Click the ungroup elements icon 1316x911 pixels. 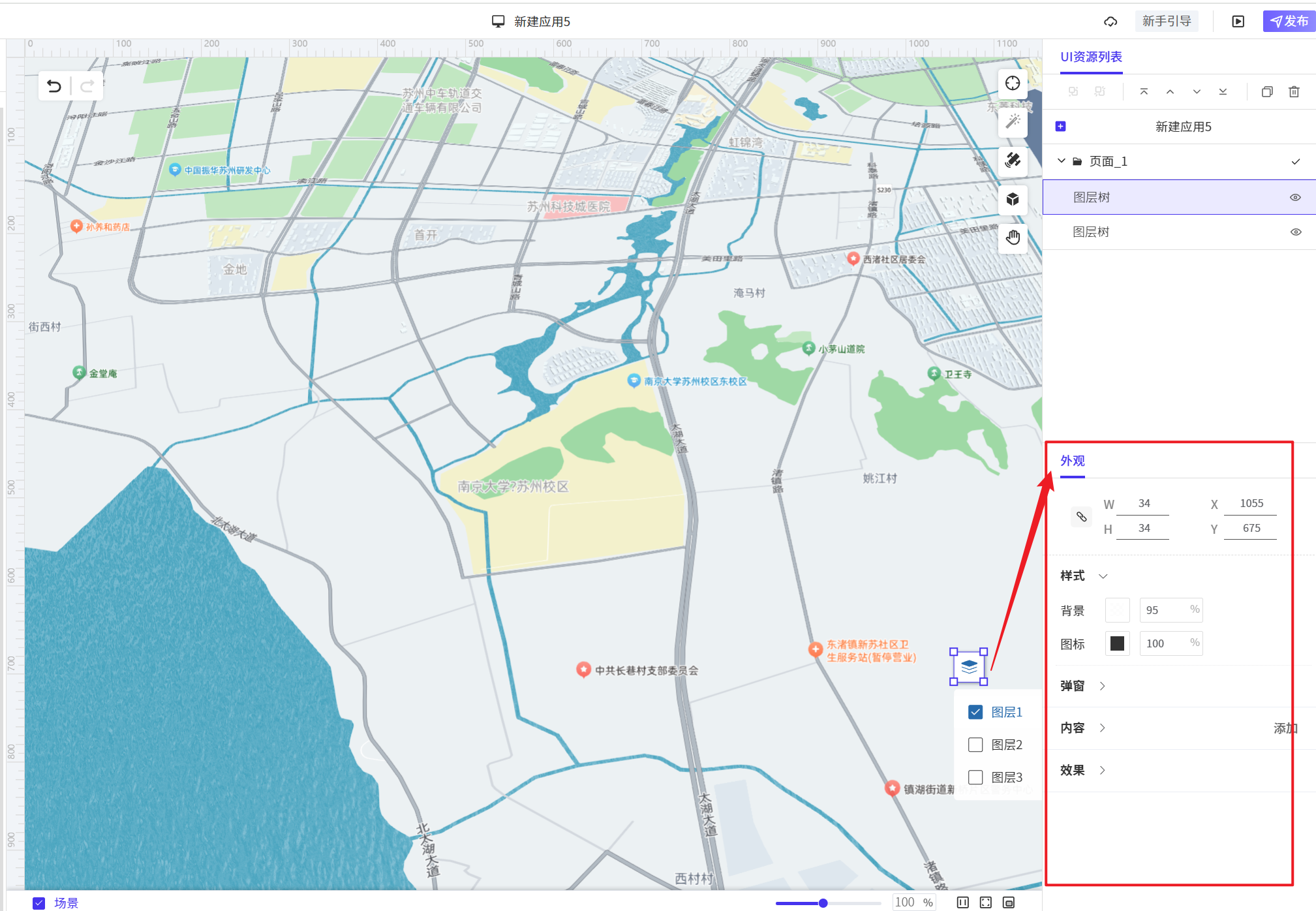[1100, 92]
